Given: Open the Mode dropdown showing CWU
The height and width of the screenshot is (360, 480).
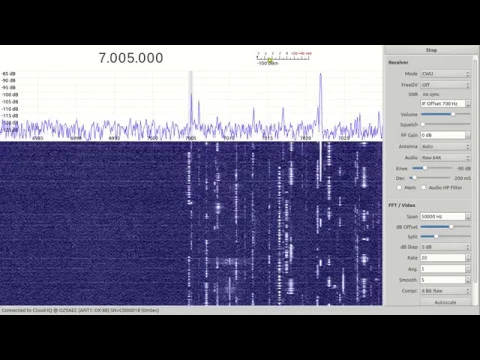Looking at the screenshot, I should [445, 74].
